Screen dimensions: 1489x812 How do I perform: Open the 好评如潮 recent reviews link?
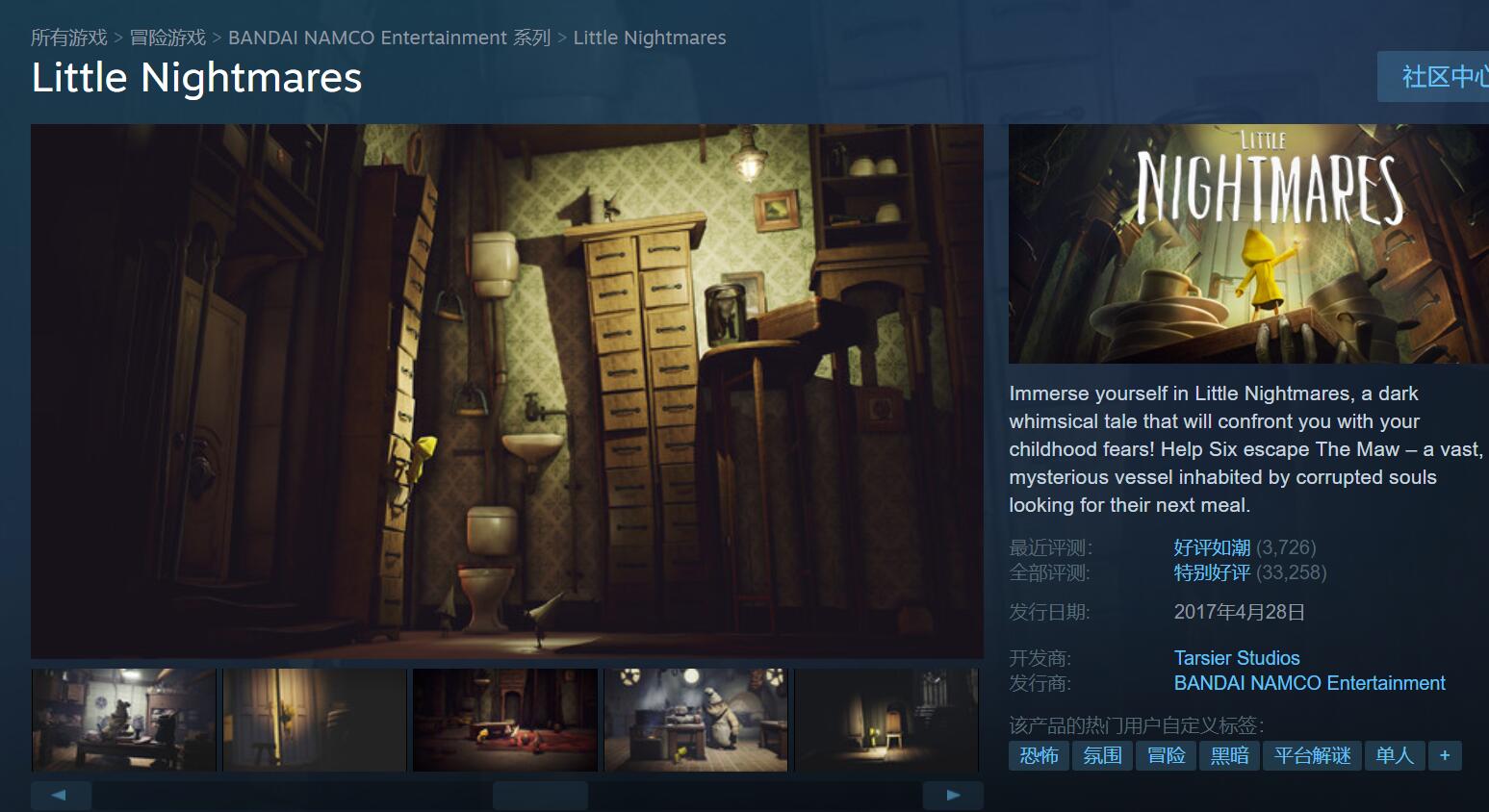[x=1211, y=547]
